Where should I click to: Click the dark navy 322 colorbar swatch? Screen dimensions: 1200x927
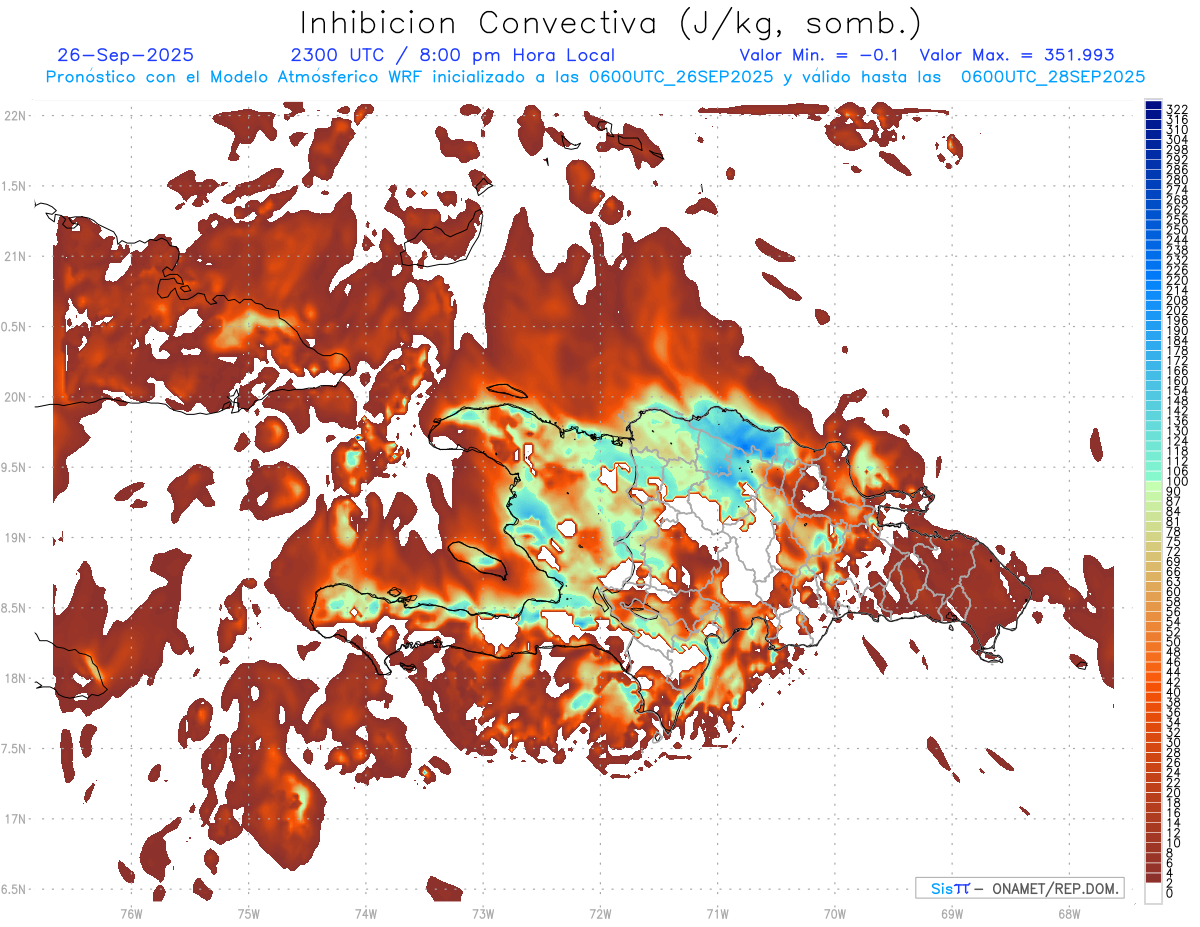(1153, 106)
